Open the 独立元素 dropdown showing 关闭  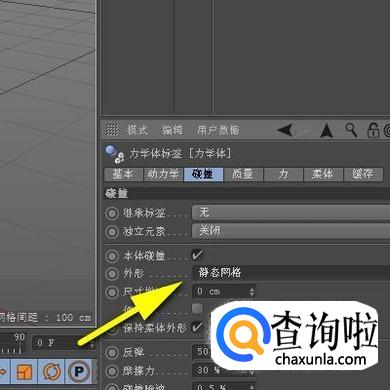click(291, 231)
